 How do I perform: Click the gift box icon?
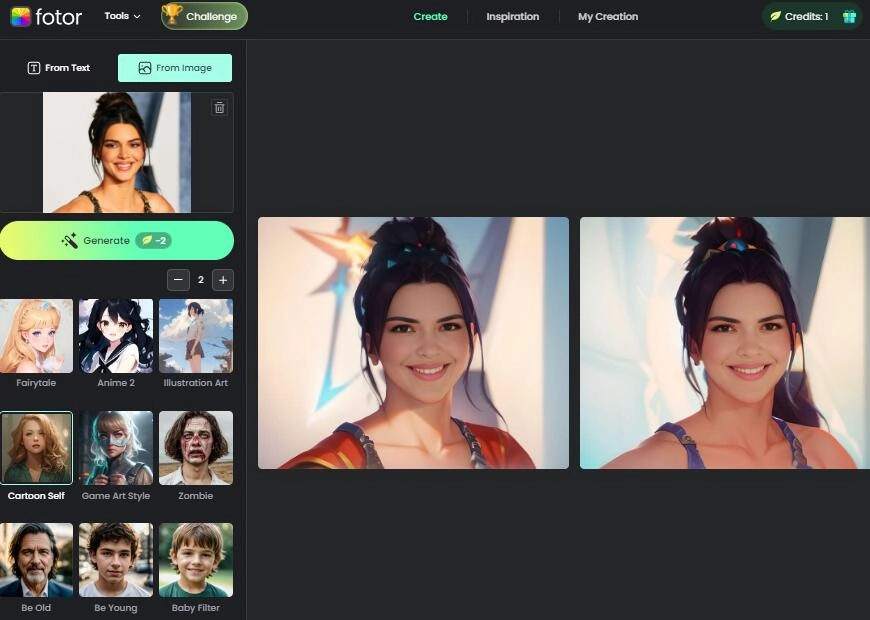click(849, 16)
